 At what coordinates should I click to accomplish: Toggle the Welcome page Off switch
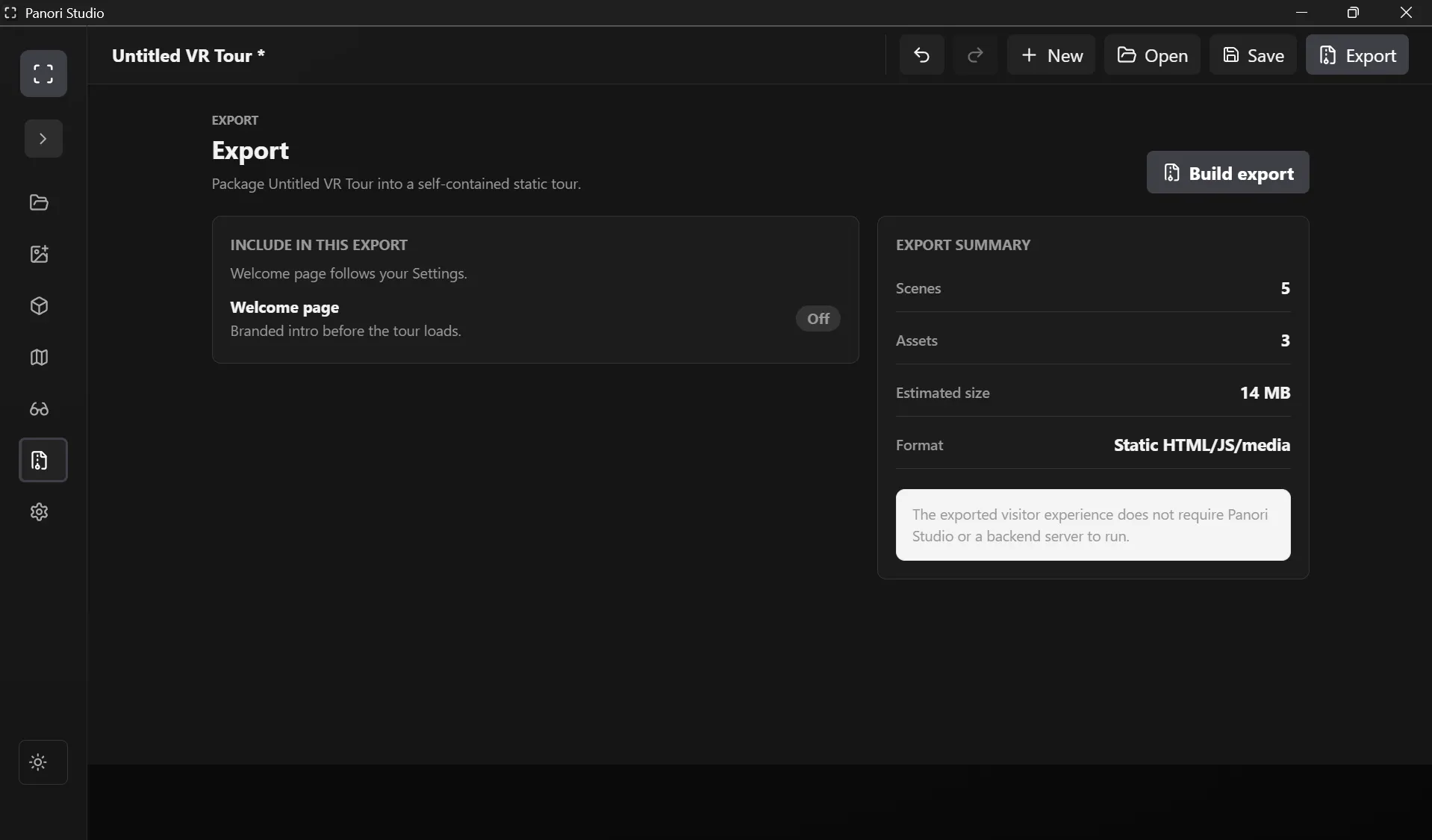[818, 319]
